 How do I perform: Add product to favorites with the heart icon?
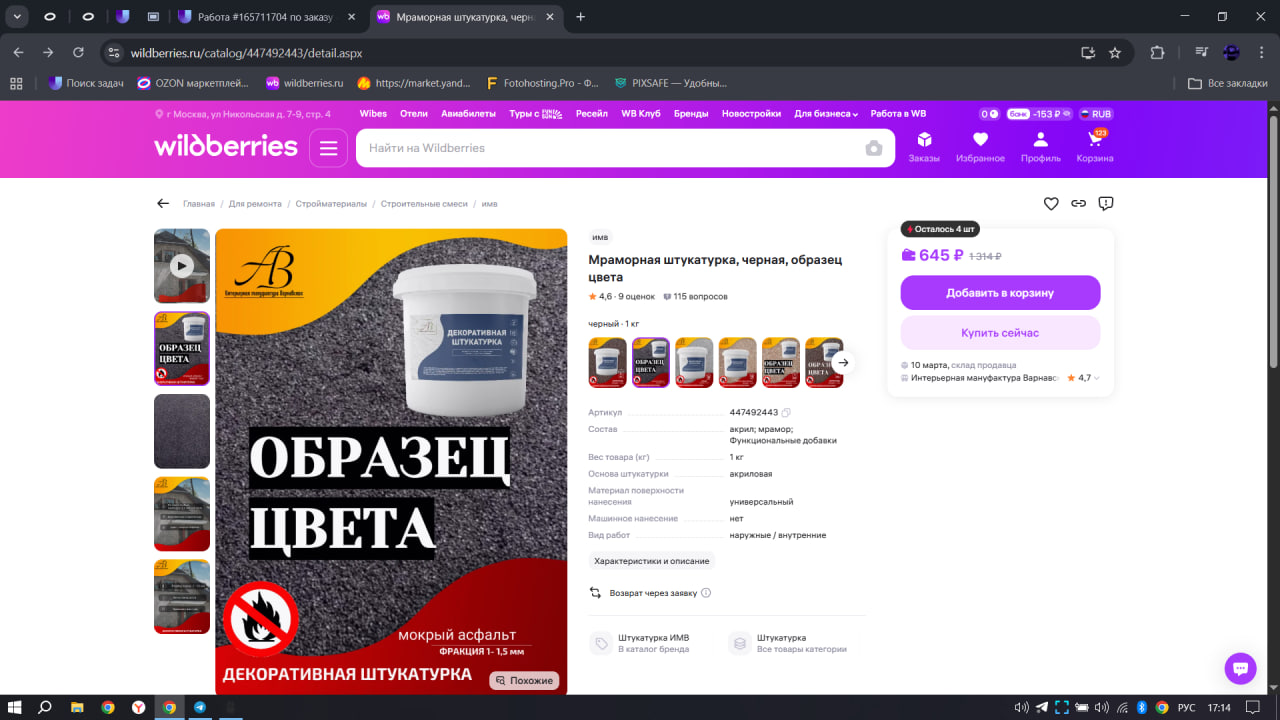(1051, 203)
